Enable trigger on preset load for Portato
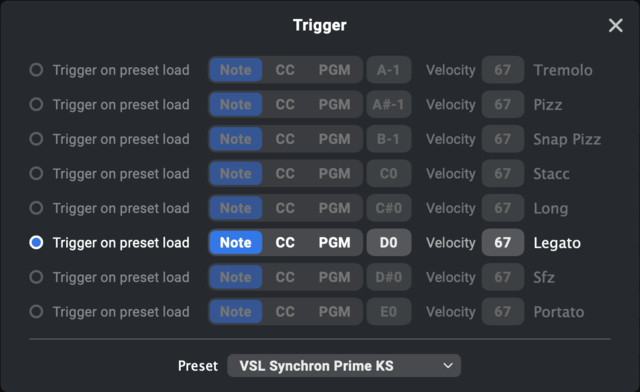This screenshot has height=392, width=640. (x=36, y=312)
